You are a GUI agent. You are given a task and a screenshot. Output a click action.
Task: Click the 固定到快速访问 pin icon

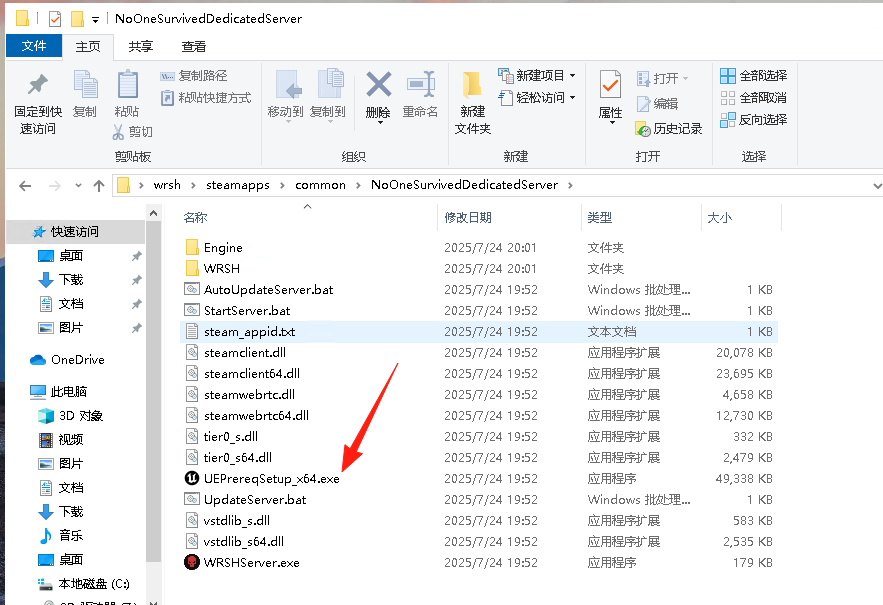click(x=38, y=85)
